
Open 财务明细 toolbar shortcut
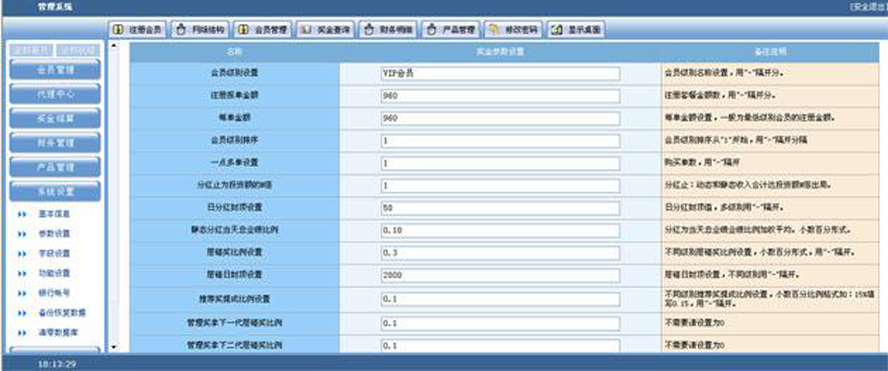(388, 30)
